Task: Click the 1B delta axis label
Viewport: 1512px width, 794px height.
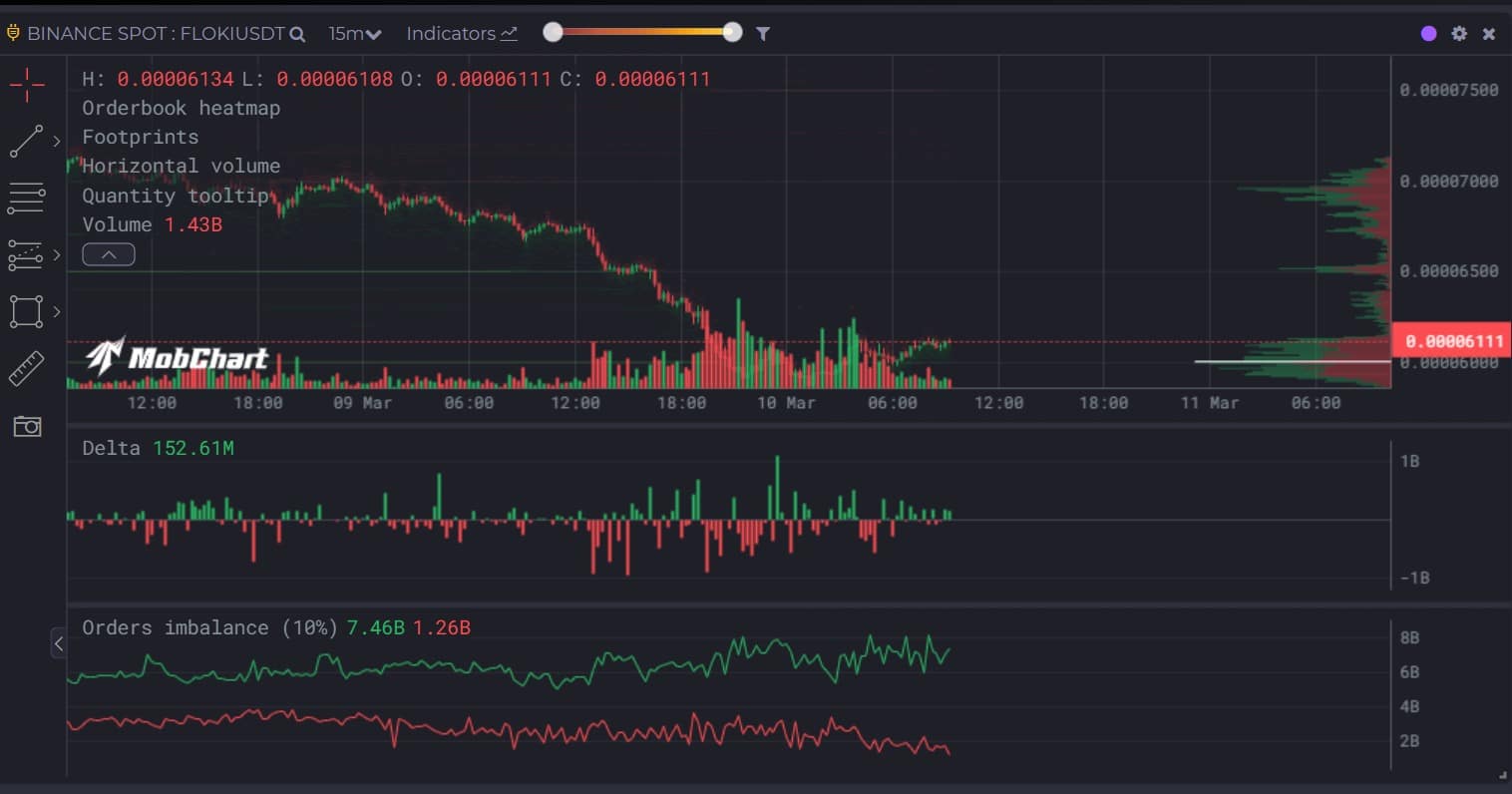Action: [1409, 461]
